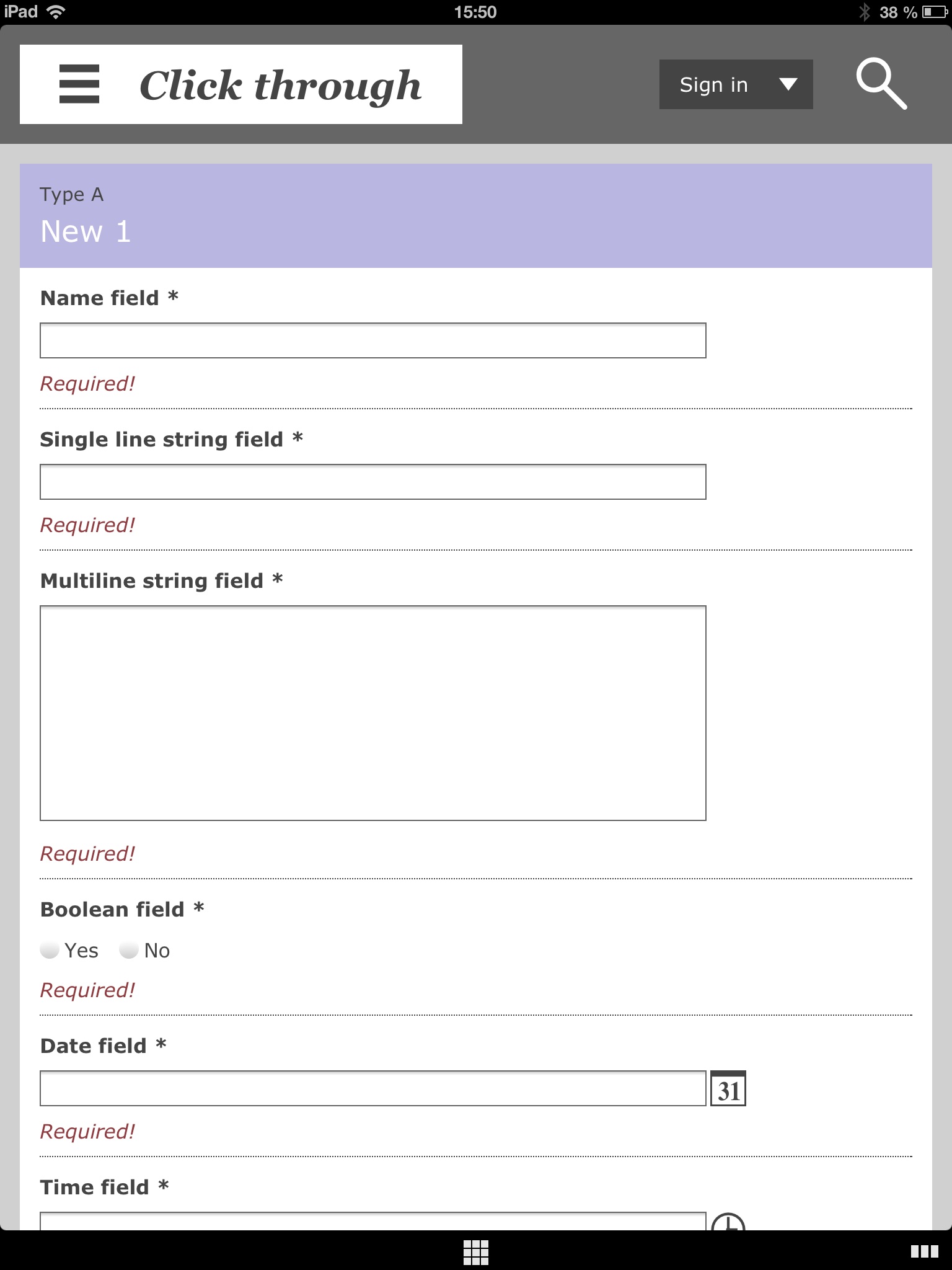Viewport: 952px width, 1270px height.
Task: Tap the Bluetooth status icon
Action: click(x=865, y=12)
